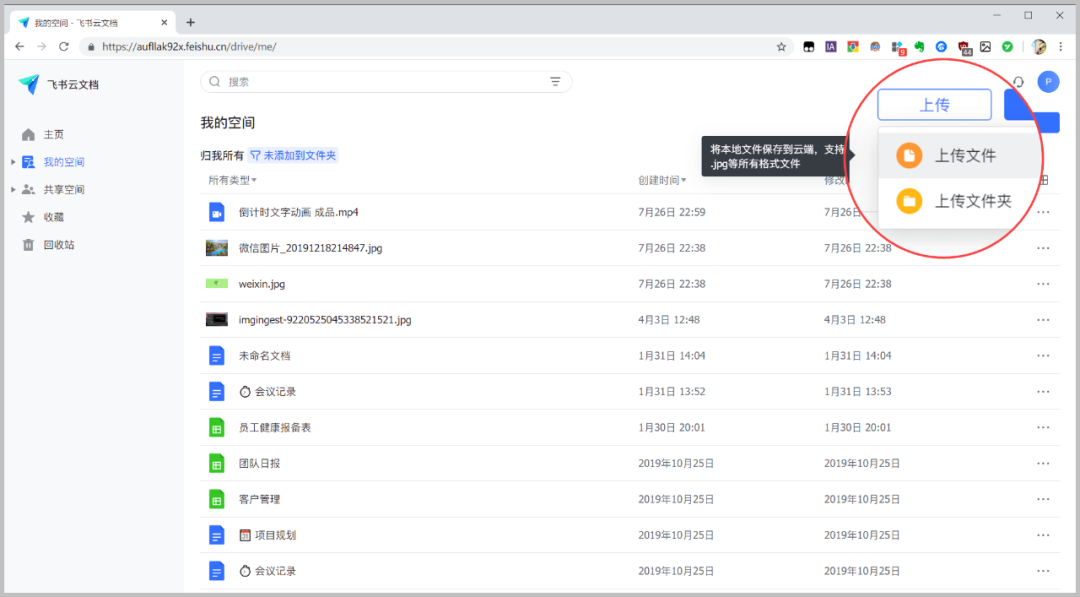Click the browser address bar URL

coord(189,47)
